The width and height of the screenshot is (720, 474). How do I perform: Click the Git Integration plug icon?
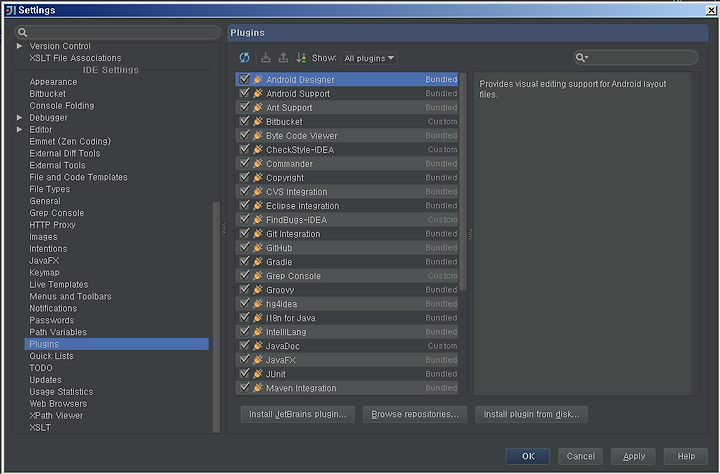[x=258, y=234]
